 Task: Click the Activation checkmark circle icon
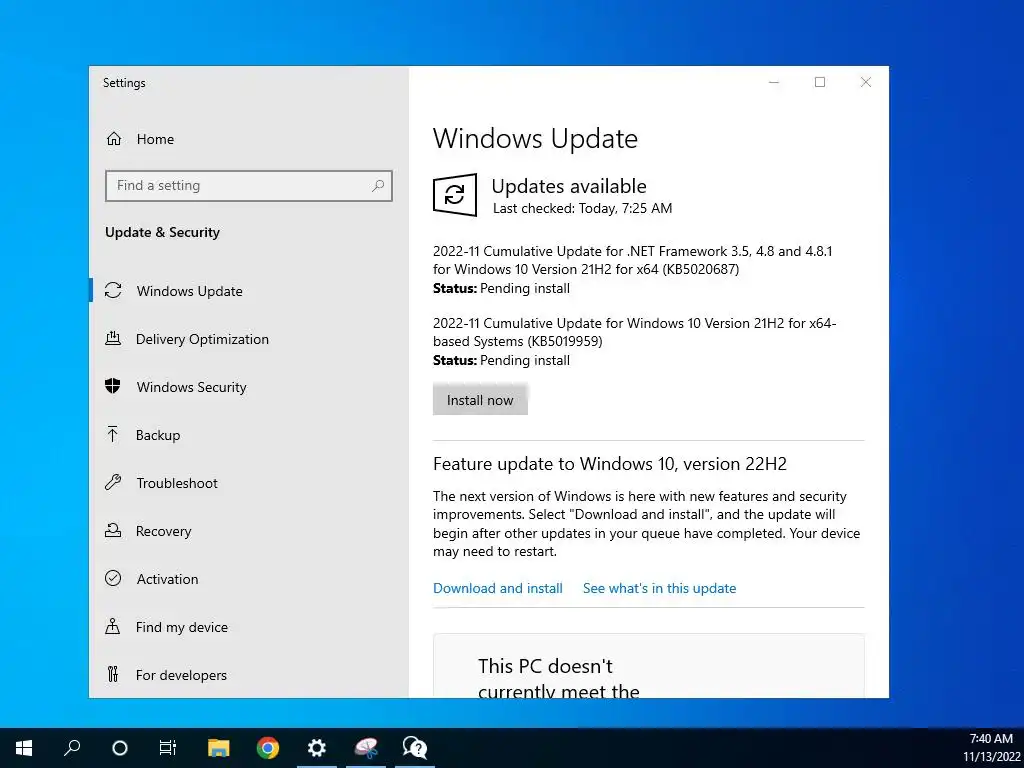click(113, 579)
